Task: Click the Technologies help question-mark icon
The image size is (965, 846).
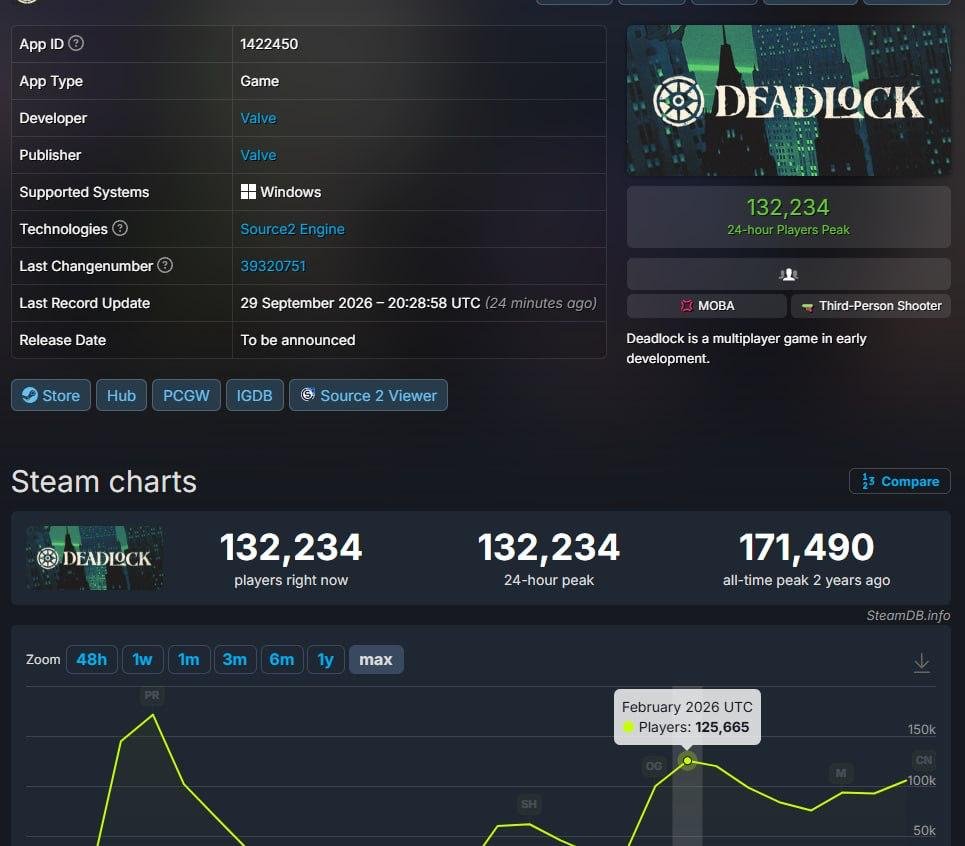Action: pos(120,228)
